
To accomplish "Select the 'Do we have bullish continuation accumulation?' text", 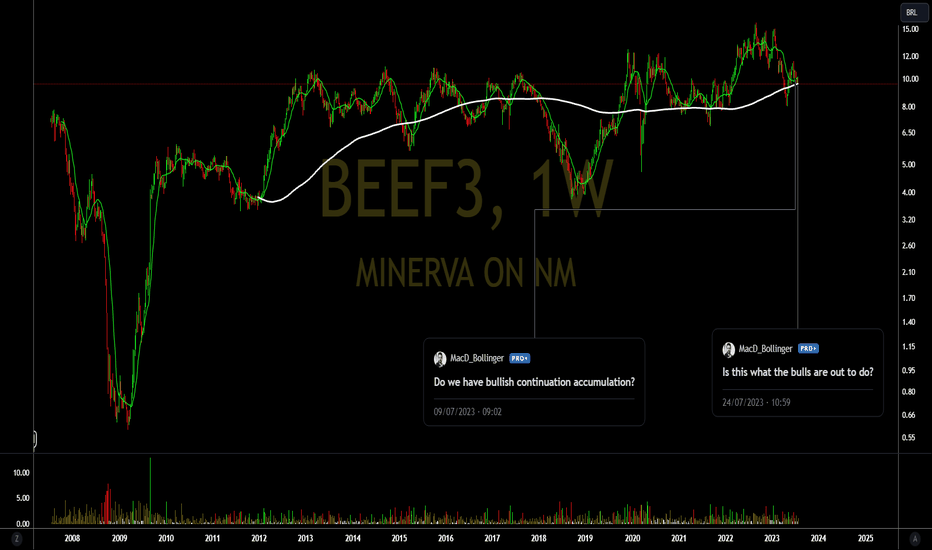I will (x=534, y=382).
